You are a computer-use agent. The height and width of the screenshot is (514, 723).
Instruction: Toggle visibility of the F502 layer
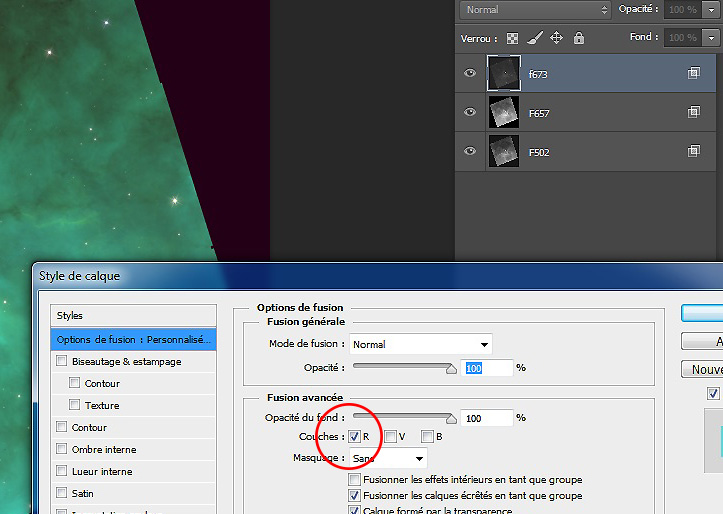tap(470, 151)
